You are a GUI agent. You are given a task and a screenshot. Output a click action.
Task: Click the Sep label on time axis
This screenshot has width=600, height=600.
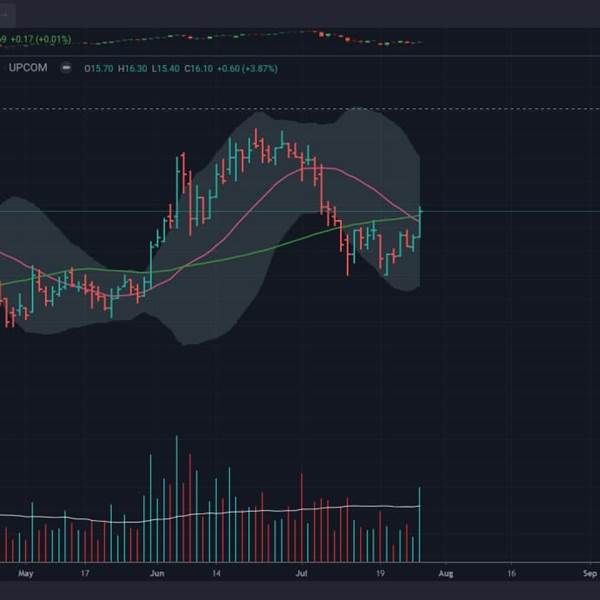[590, 573]
